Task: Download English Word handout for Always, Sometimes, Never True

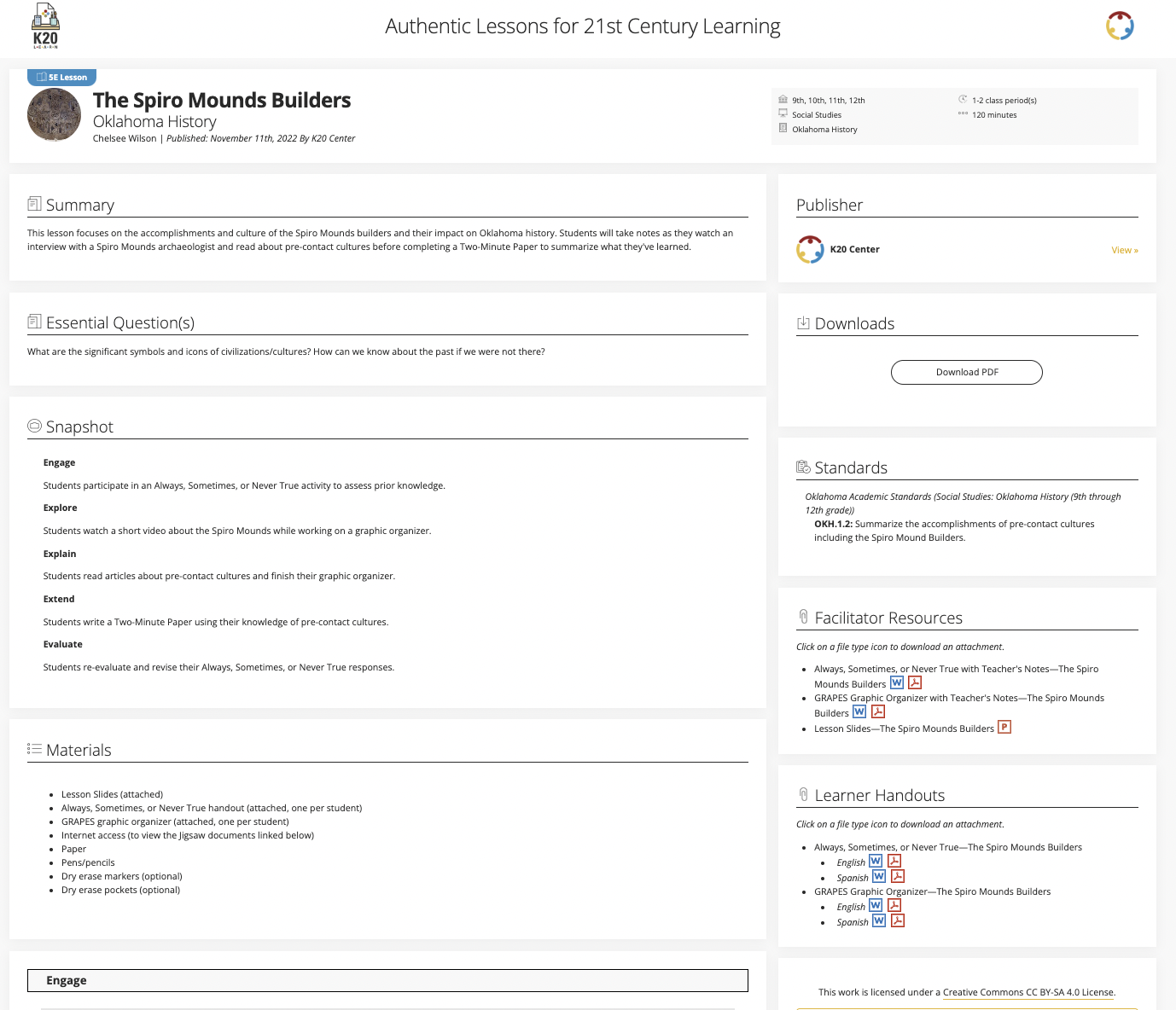Action: (876, 862)
